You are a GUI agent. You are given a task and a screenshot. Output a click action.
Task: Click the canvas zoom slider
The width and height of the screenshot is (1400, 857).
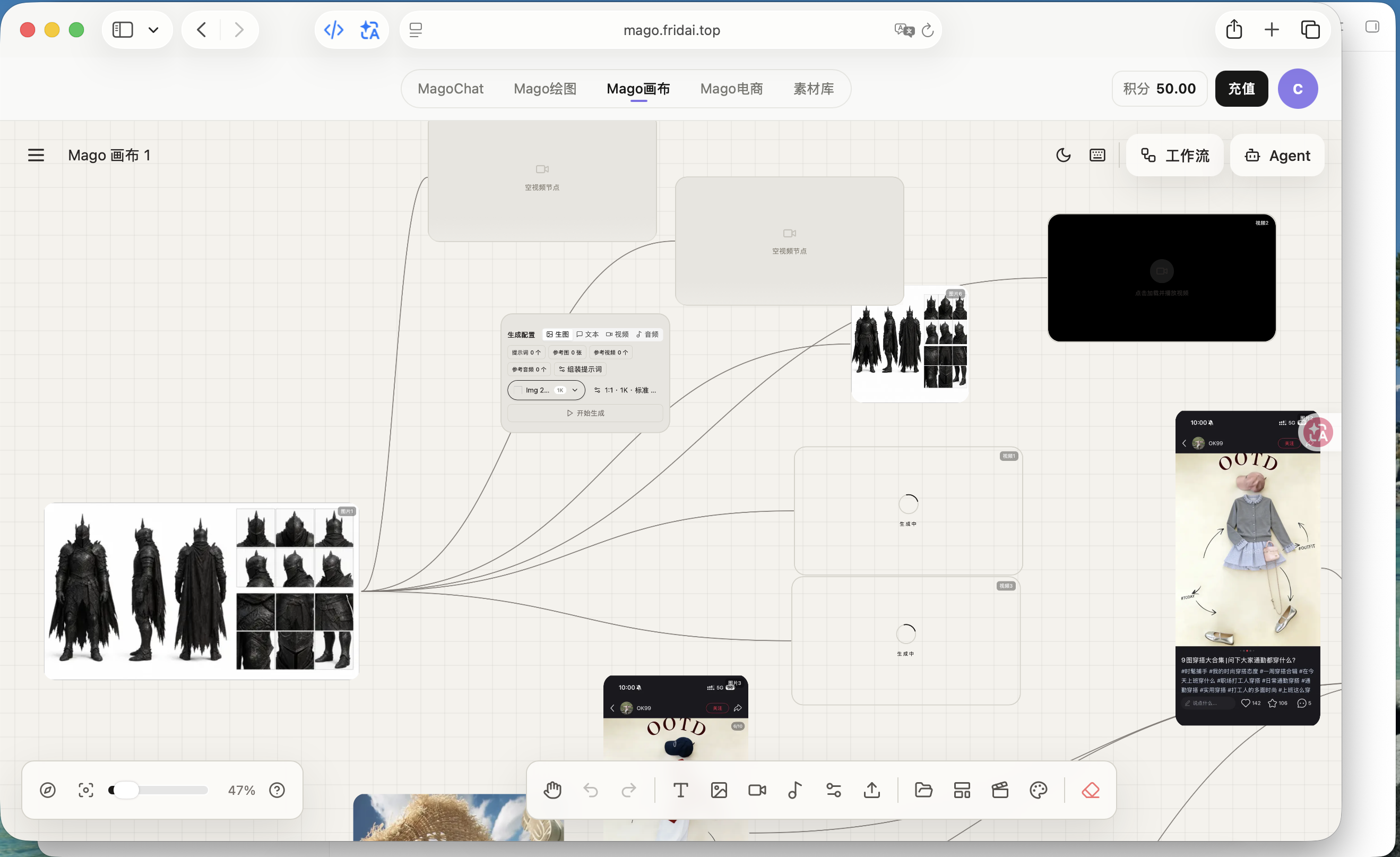[159, 790]
